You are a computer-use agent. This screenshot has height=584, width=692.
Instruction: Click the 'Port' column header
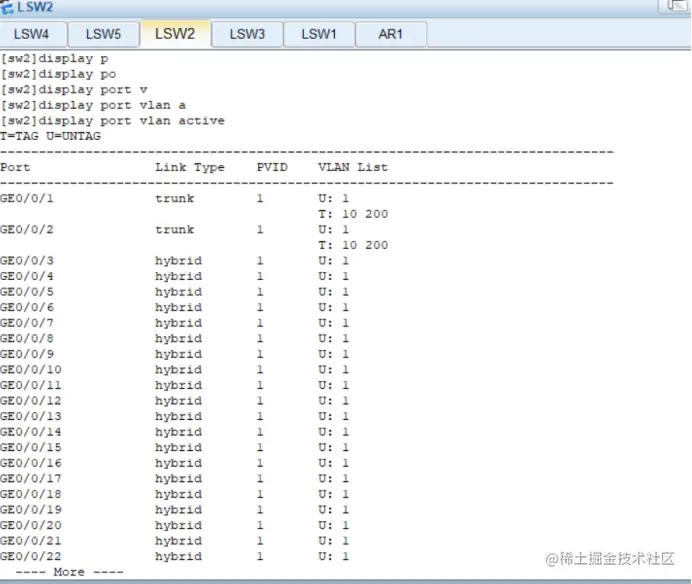coord(15,167)
